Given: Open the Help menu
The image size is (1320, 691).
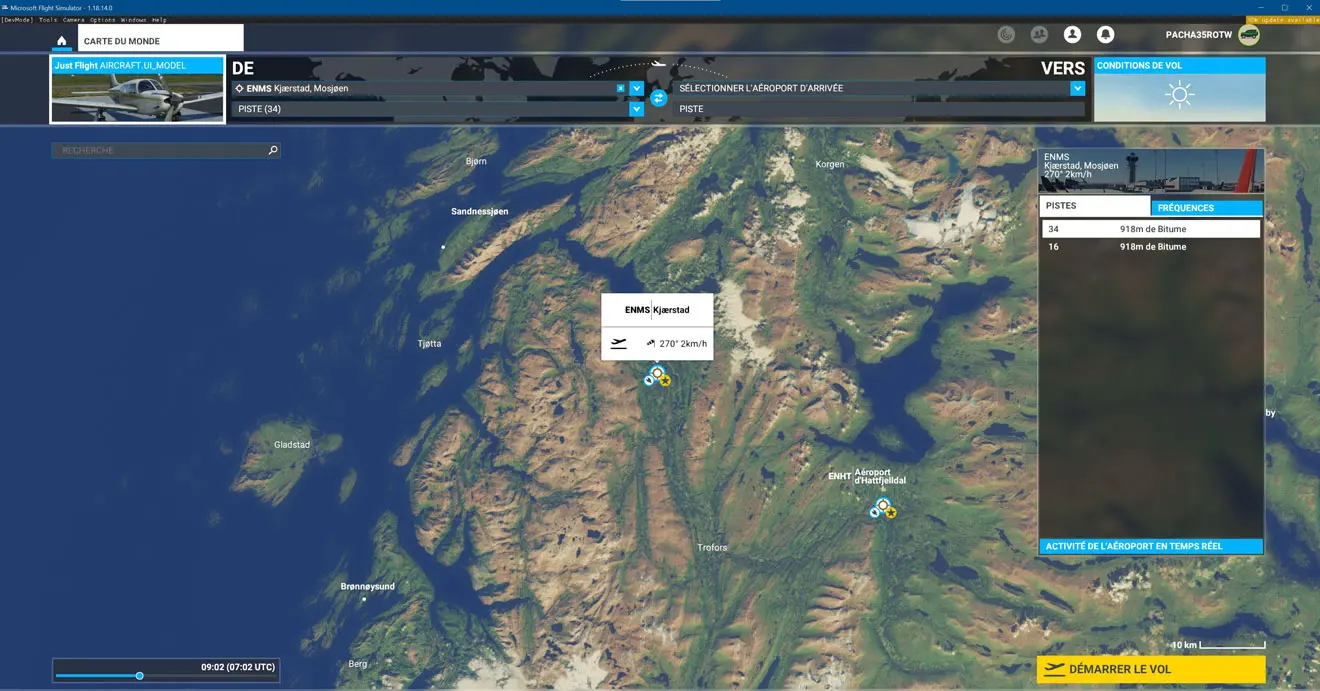Looking at the screenshot, I should (x=159, y=20).
